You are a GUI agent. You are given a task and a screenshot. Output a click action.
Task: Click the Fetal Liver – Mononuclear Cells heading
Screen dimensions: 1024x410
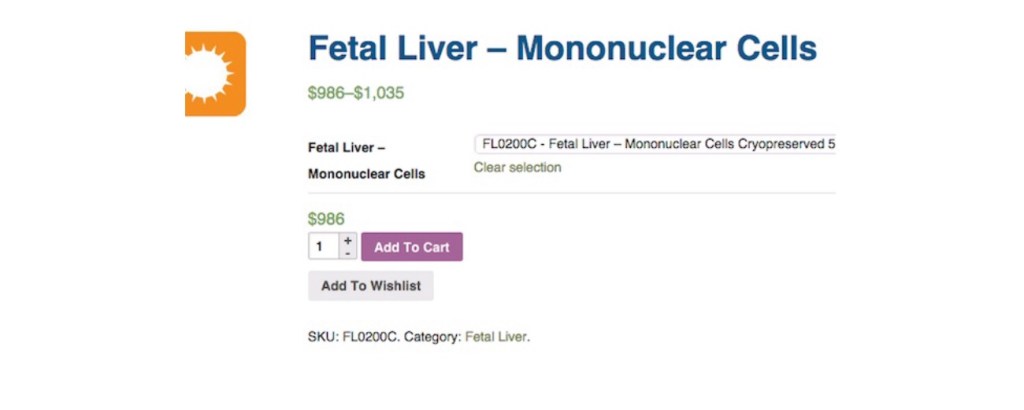point(562,48)
